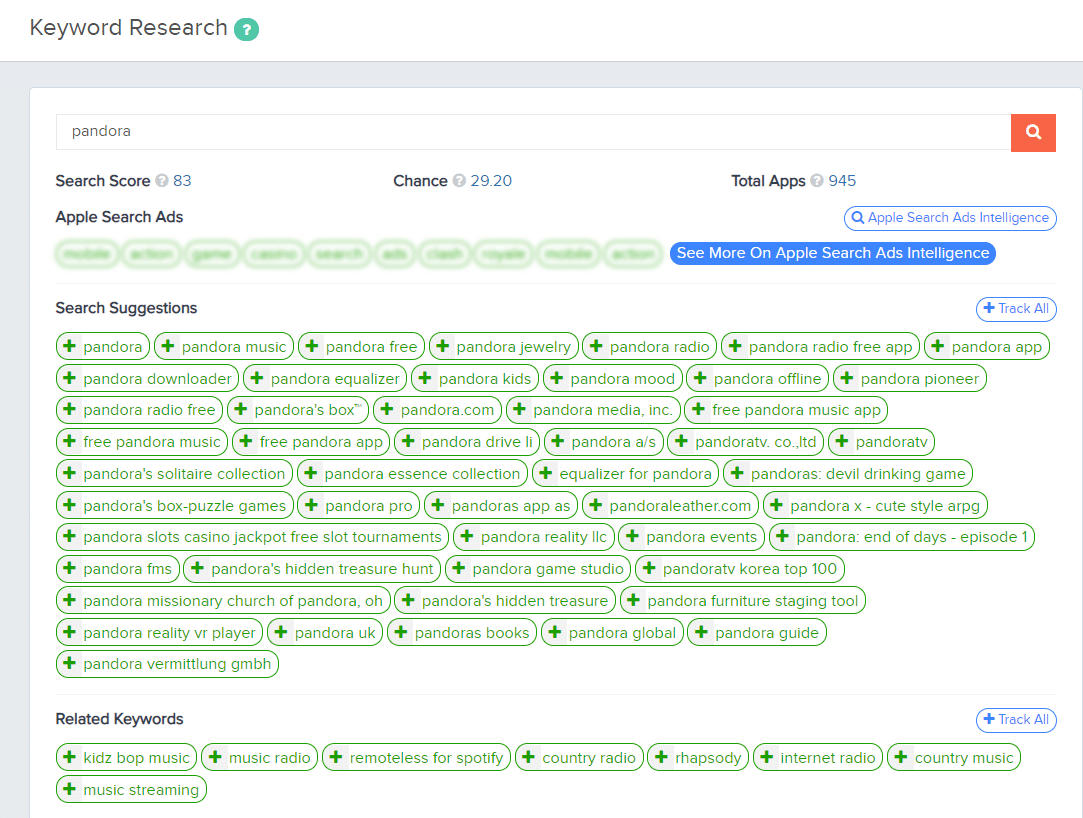Click the plus icon on 'pandora.com'
This screenshot has width=1083, height=818.
(387, 409)
